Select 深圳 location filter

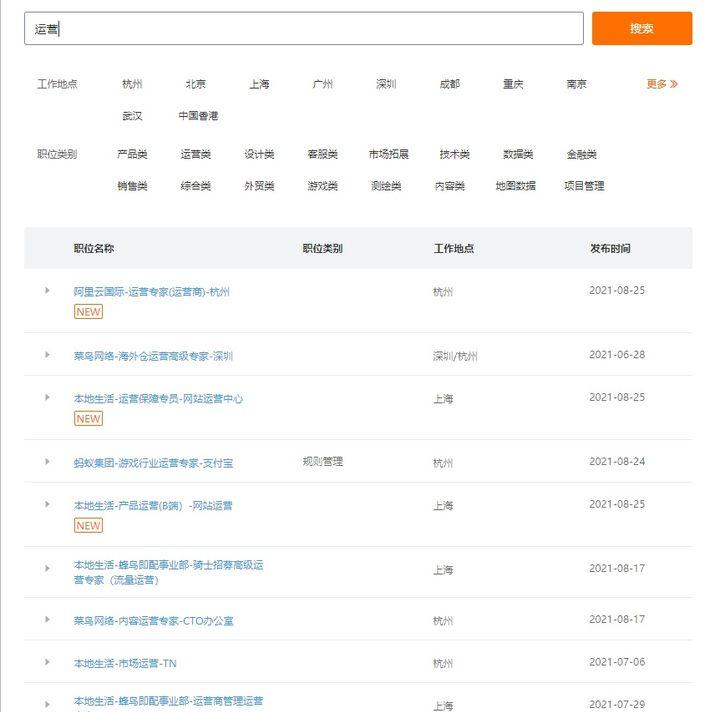pos(386,84)
